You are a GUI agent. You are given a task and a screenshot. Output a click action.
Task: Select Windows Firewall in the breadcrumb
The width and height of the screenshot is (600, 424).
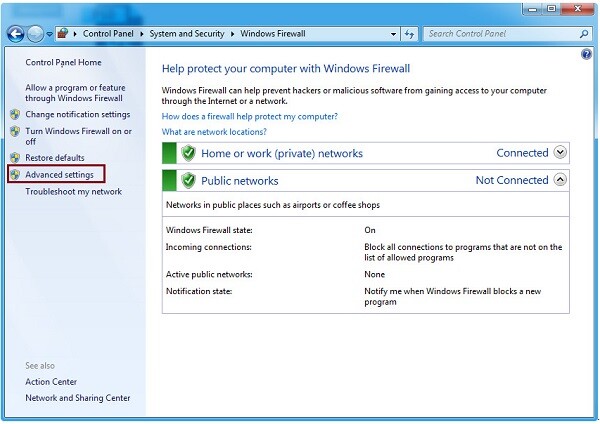point(273,34)
